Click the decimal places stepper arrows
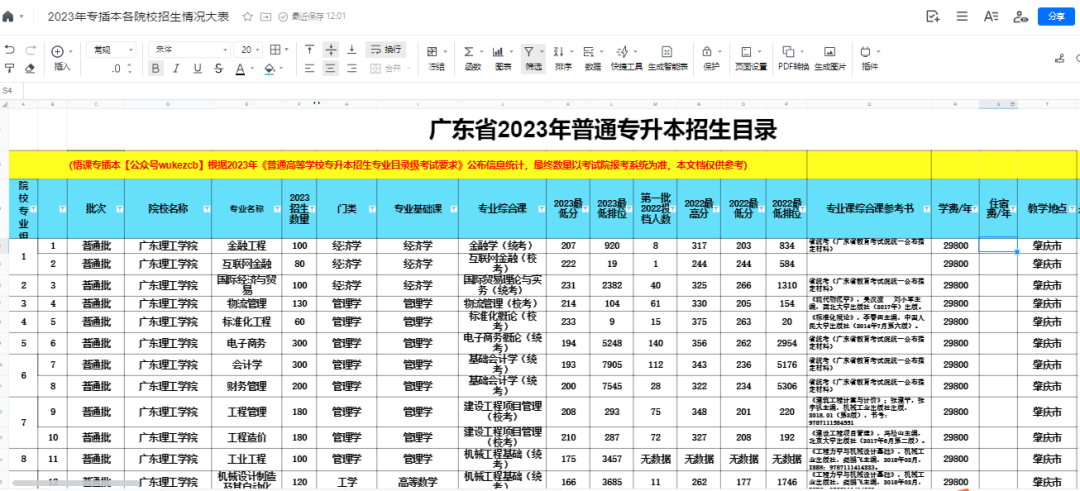This screenshot has height=491, width=1080. pyautogui.click(x=130, y=68)
